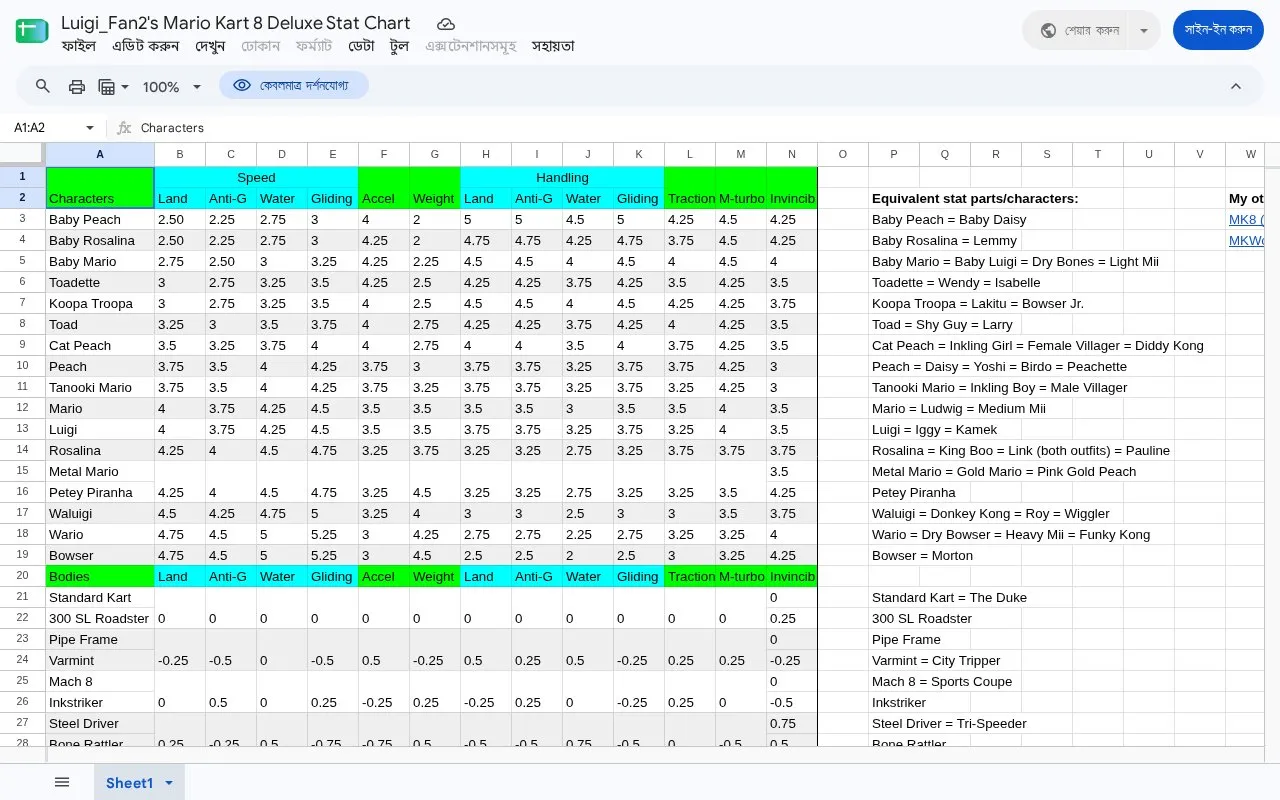Open the ডেটা menu
The image size is (1280, 800).
[x=361, y=46]
